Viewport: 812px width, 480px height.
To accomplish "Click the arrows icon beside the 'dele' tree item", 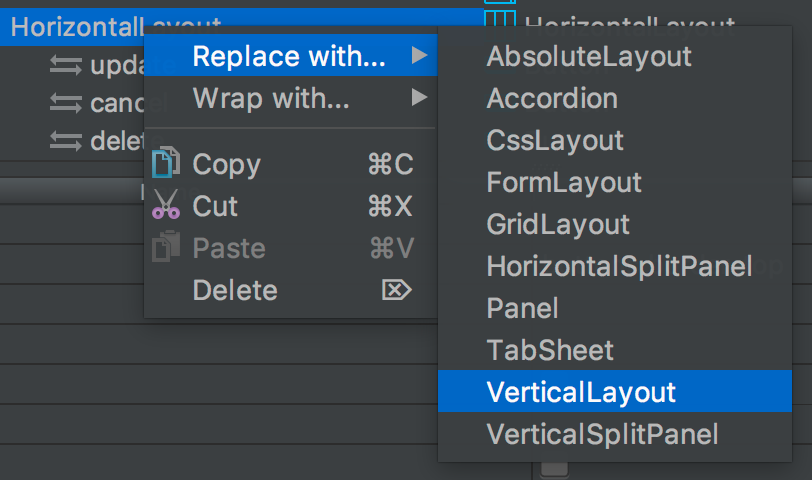I will coord(66,141).
